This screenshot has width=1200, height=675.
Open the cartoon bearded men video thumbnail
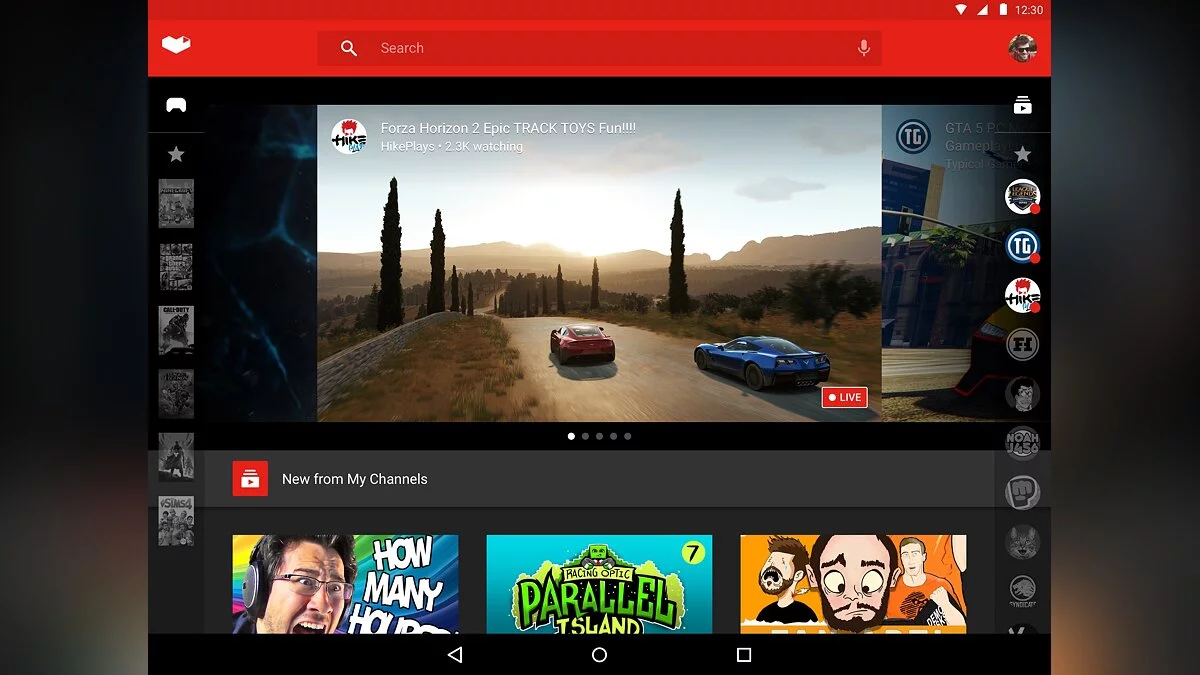(x=853, y=584)
